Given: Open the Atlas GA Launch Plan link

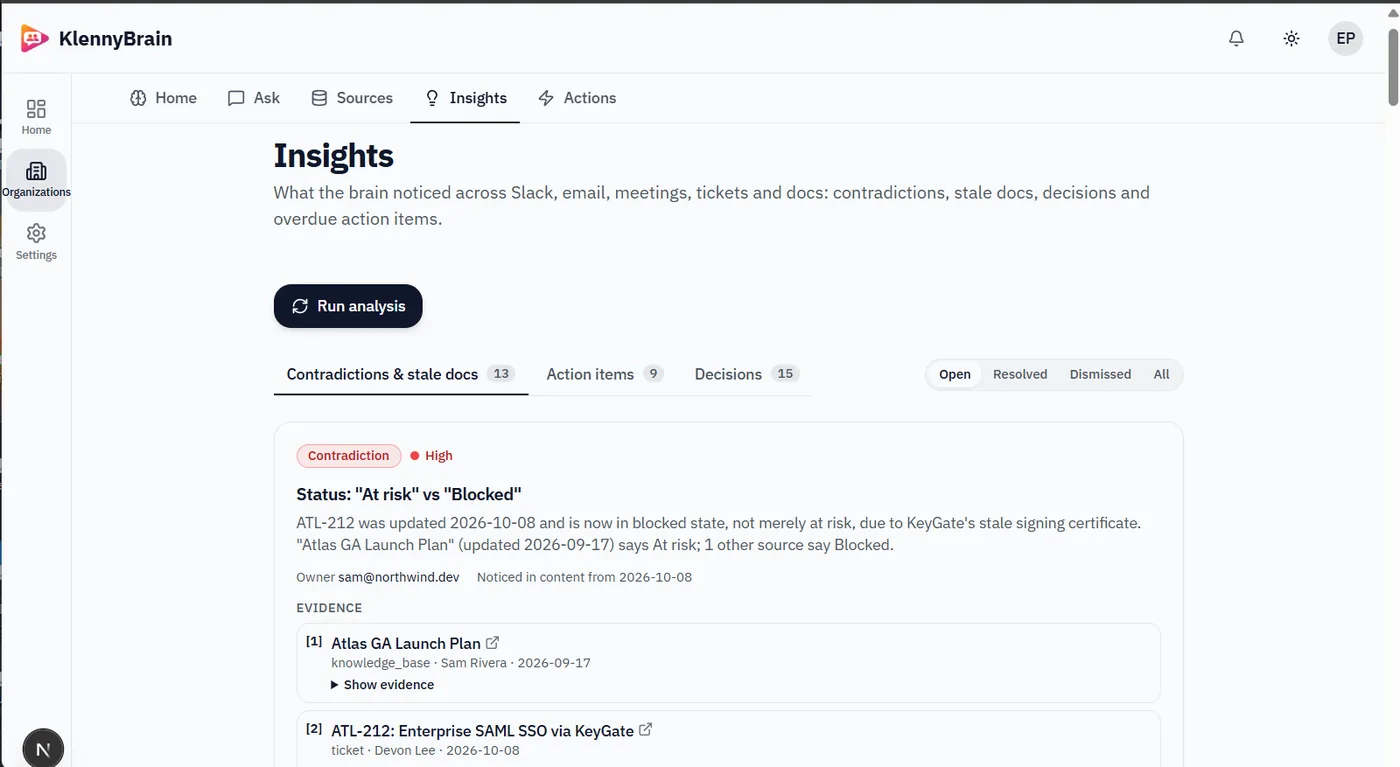Looking at the screenshot, I should (406, 643).
